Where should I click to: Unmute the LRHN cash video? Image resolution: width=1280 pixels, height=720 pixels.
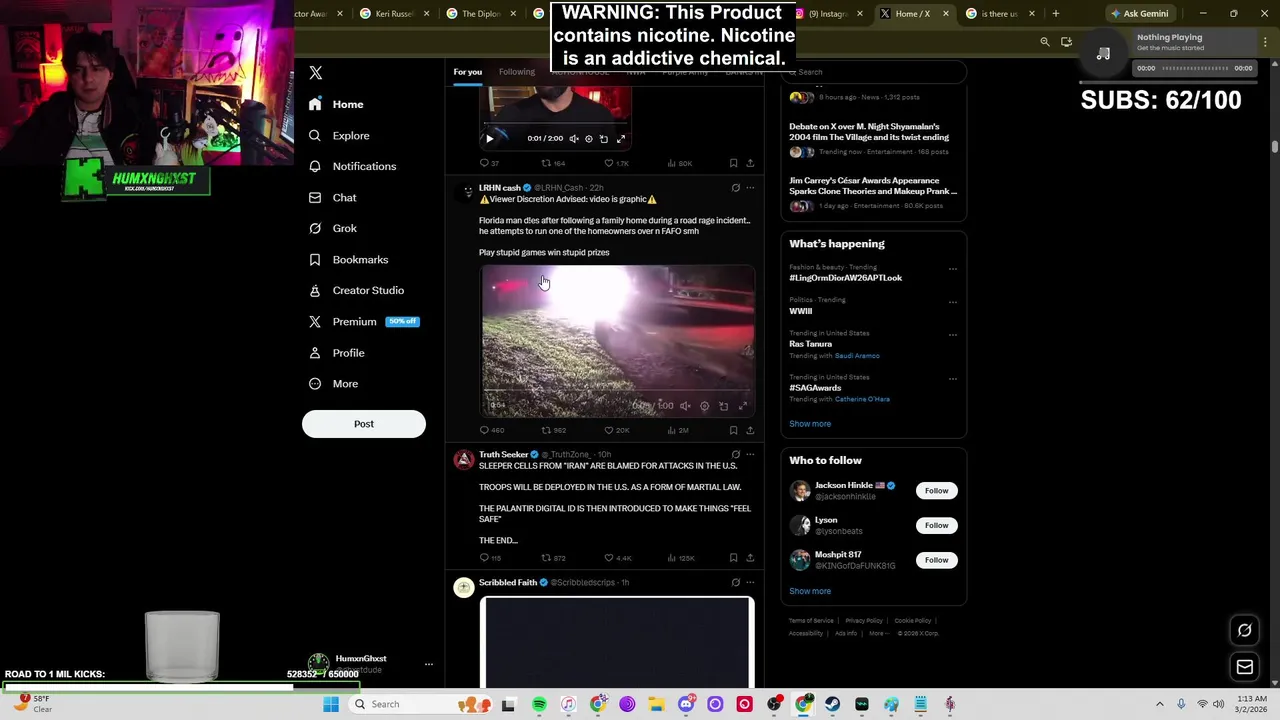(x=684, y=406)
